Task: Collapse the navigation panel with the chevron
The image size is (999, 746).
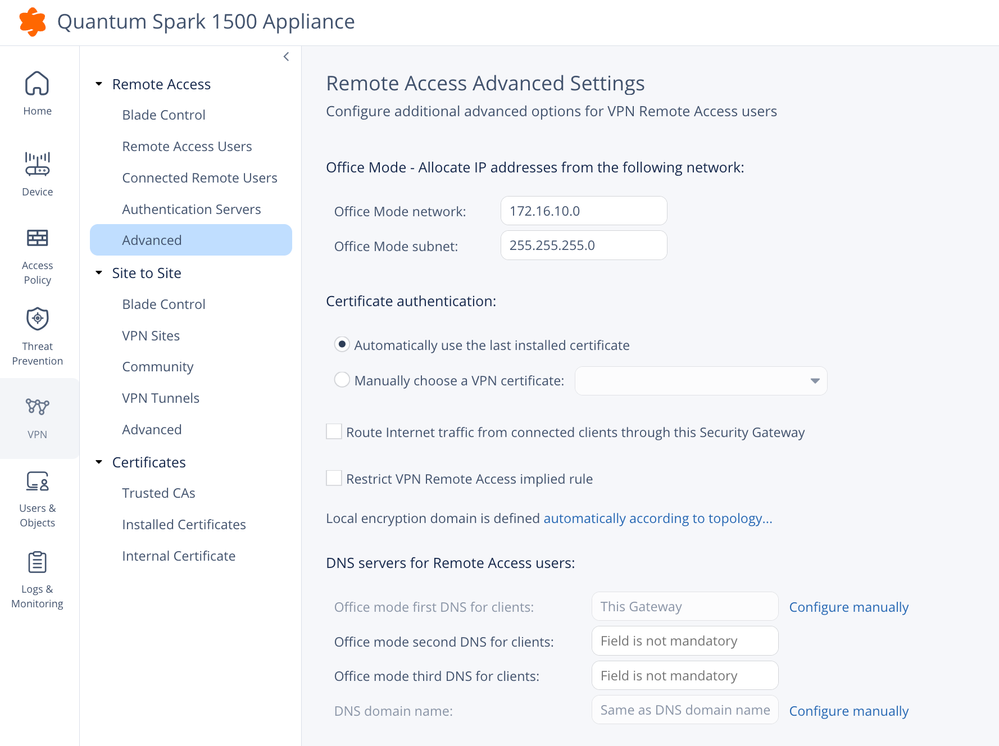Action: [x=286, y=57]
